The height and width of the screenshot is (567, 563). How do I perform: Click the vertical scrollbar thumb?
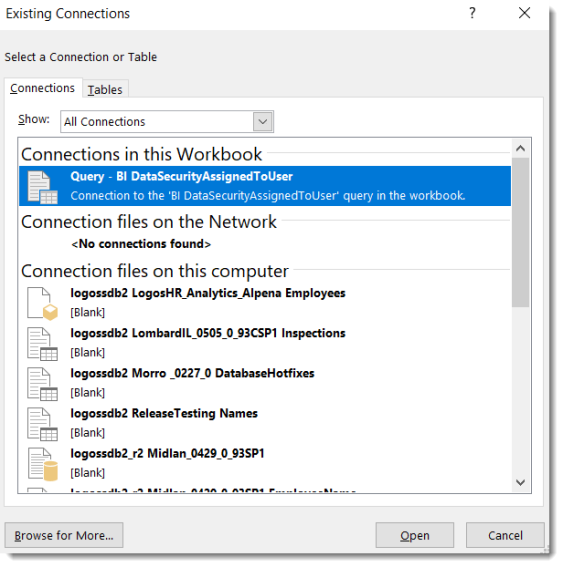point(520,233)
